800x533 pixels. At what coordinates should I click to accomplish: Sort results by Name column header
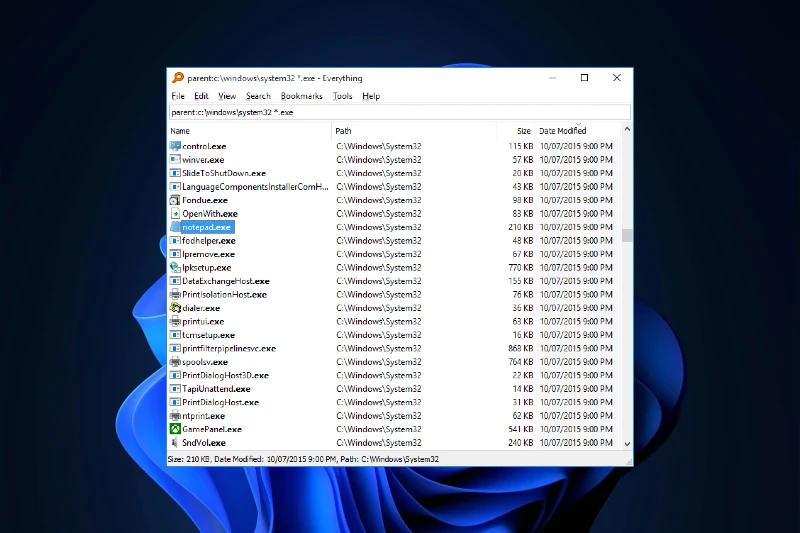click(x=249, y=131)
